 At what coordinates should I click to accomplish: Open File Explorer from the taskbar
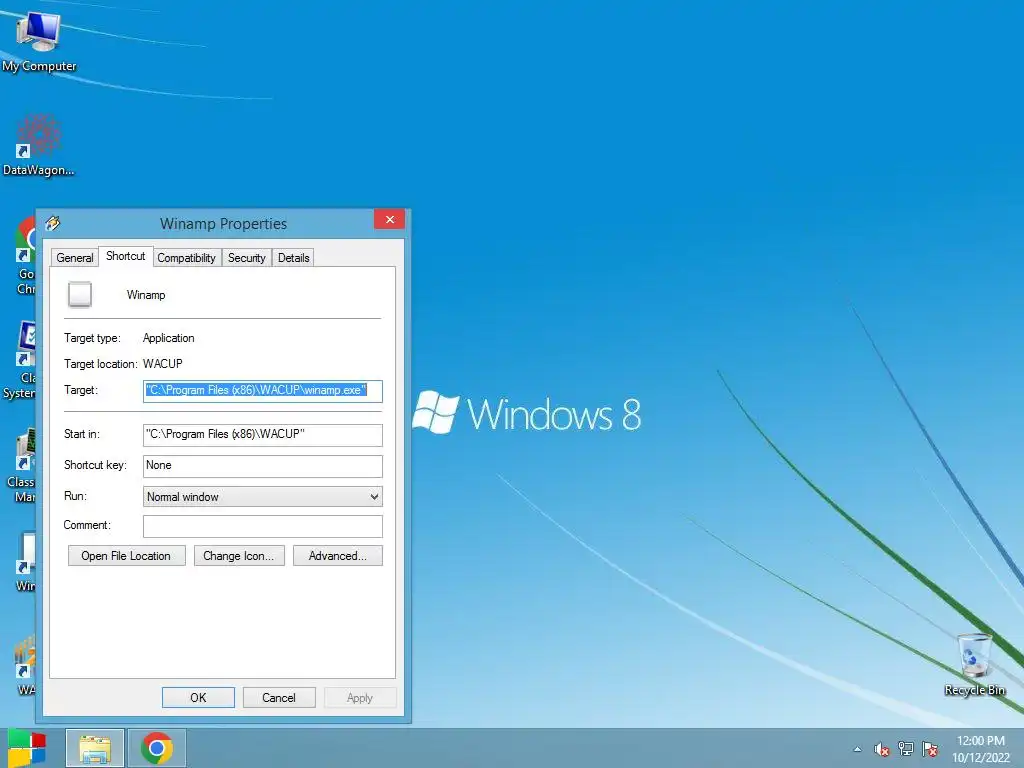pos(95,748)
